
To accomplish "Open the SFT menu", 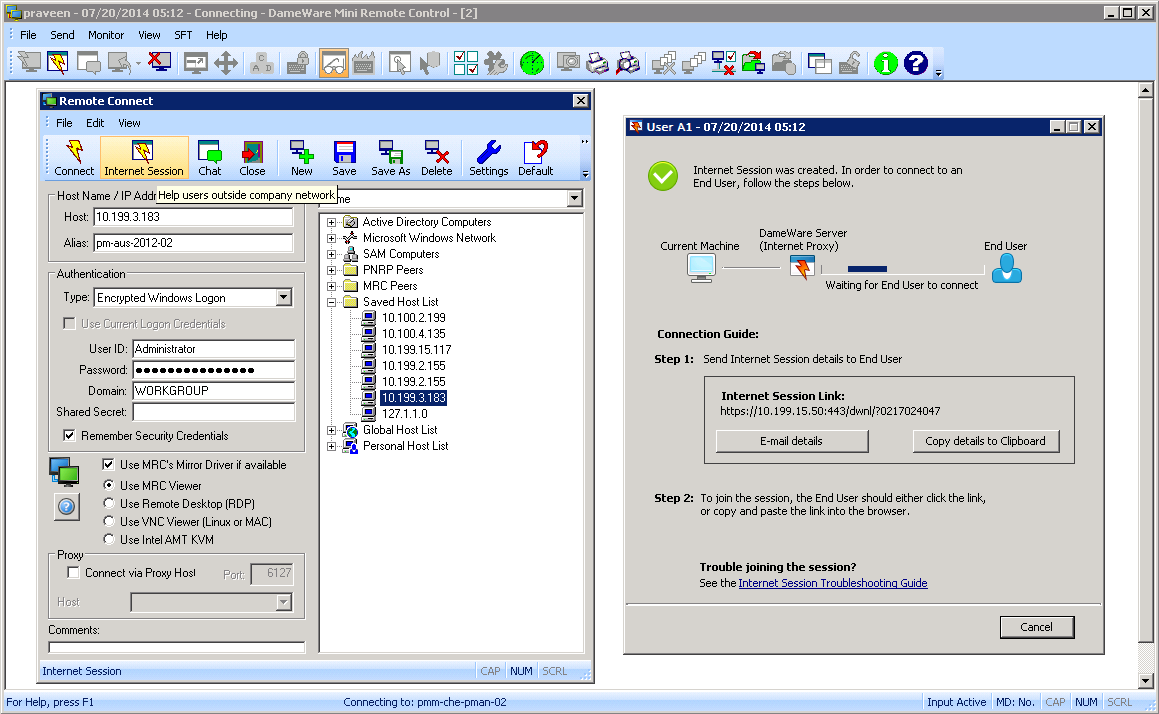I will tap(183, 35).
